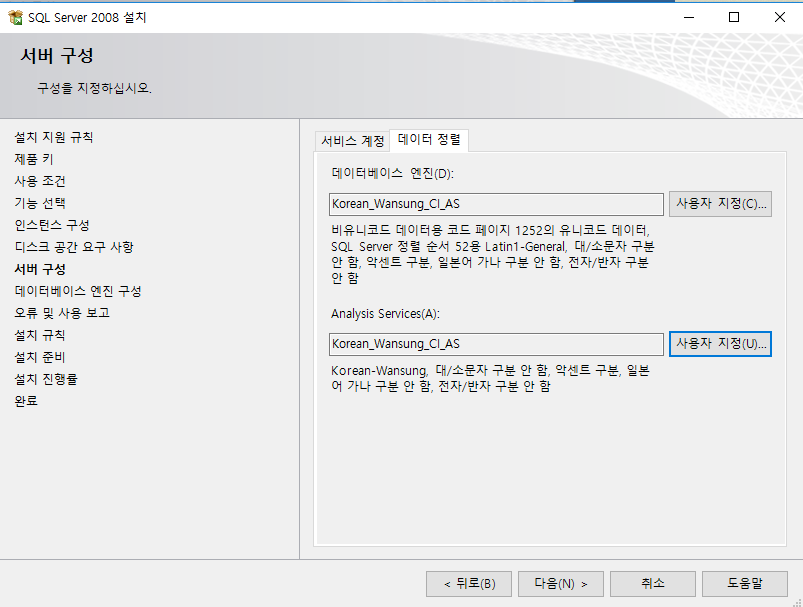
Task: Switch to the 서비스 계정 tab
Action: coord(352,141)
